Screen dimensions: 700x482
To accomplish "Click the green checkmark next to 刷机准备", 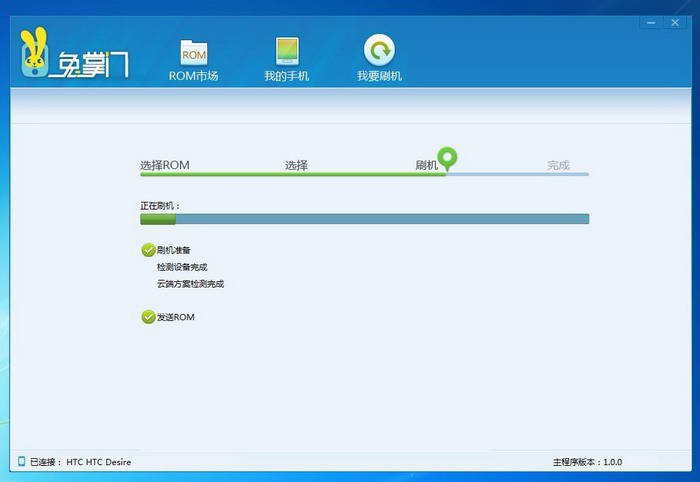I will tap(148, 250).
